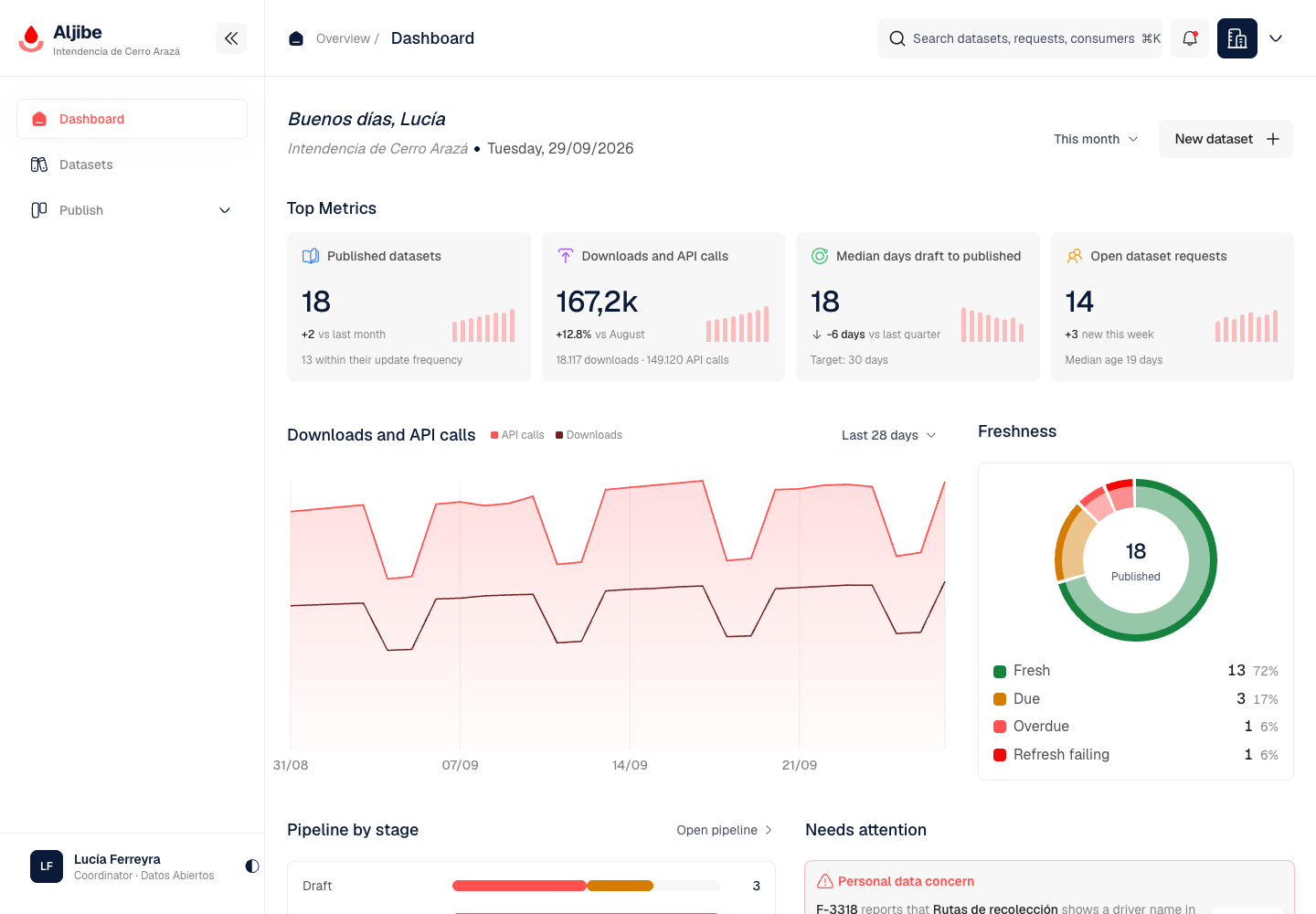Click the Published datasets book icon
The width and height of the screenshot is (1316, 914).
click(x=311, y=256)
